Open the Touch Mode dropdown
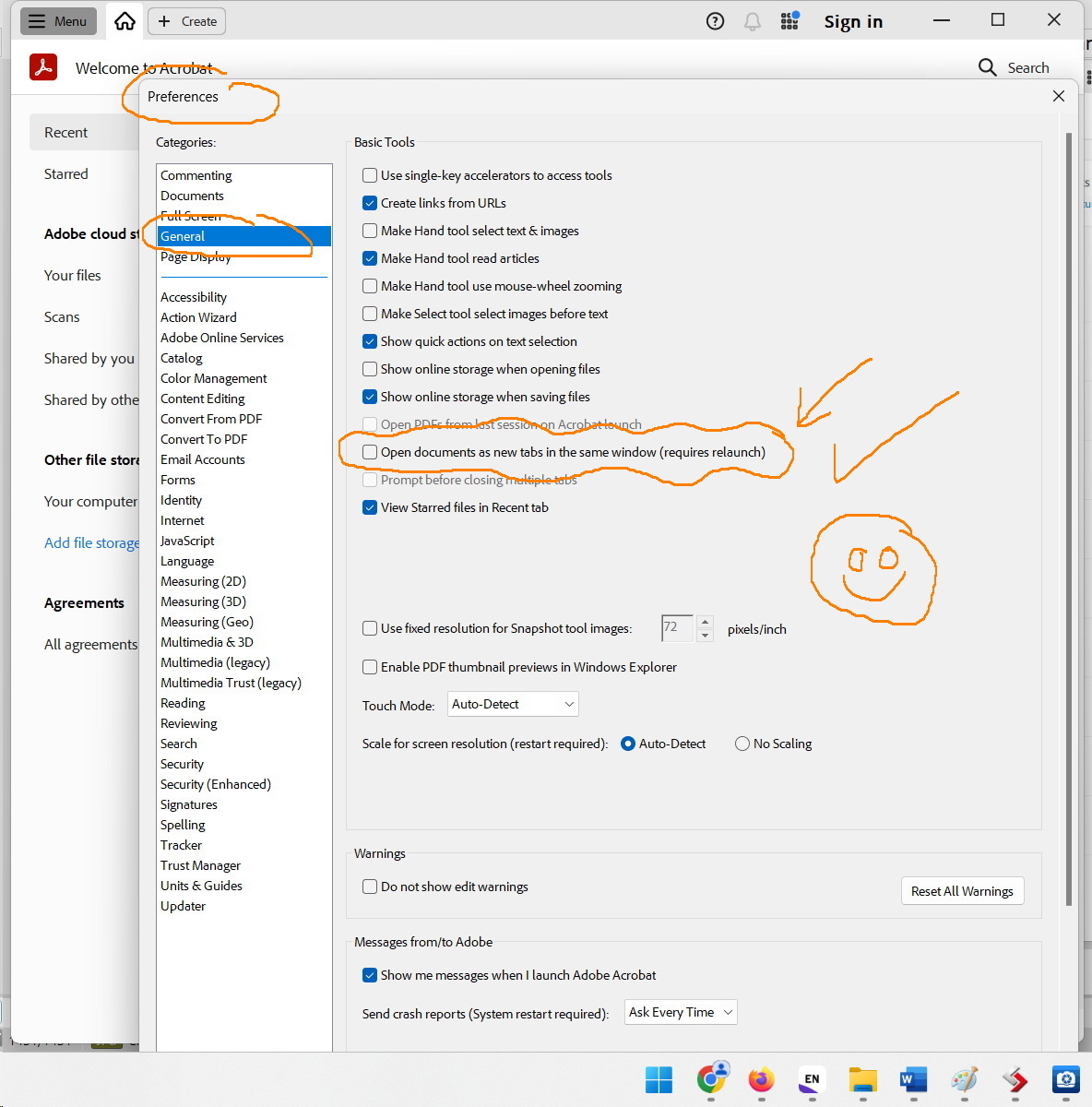Screen dimensions: 1092x1107 (513, 704)
